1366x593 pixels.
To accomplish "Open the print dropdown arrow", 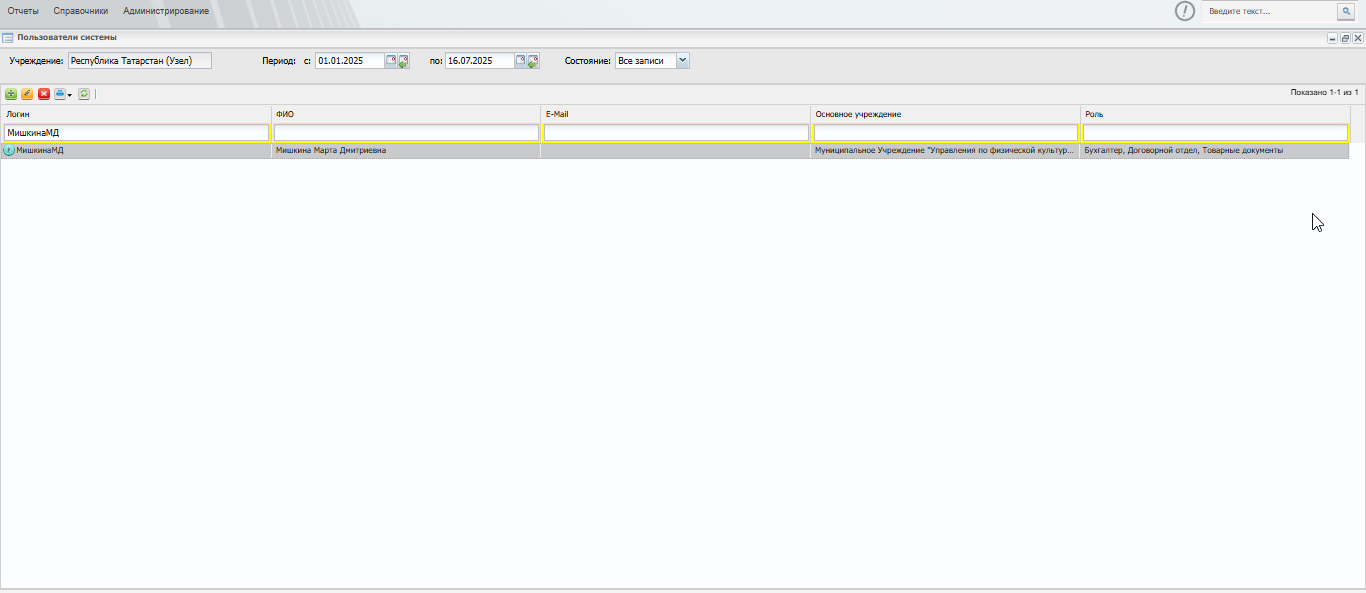I will [70, 94].
